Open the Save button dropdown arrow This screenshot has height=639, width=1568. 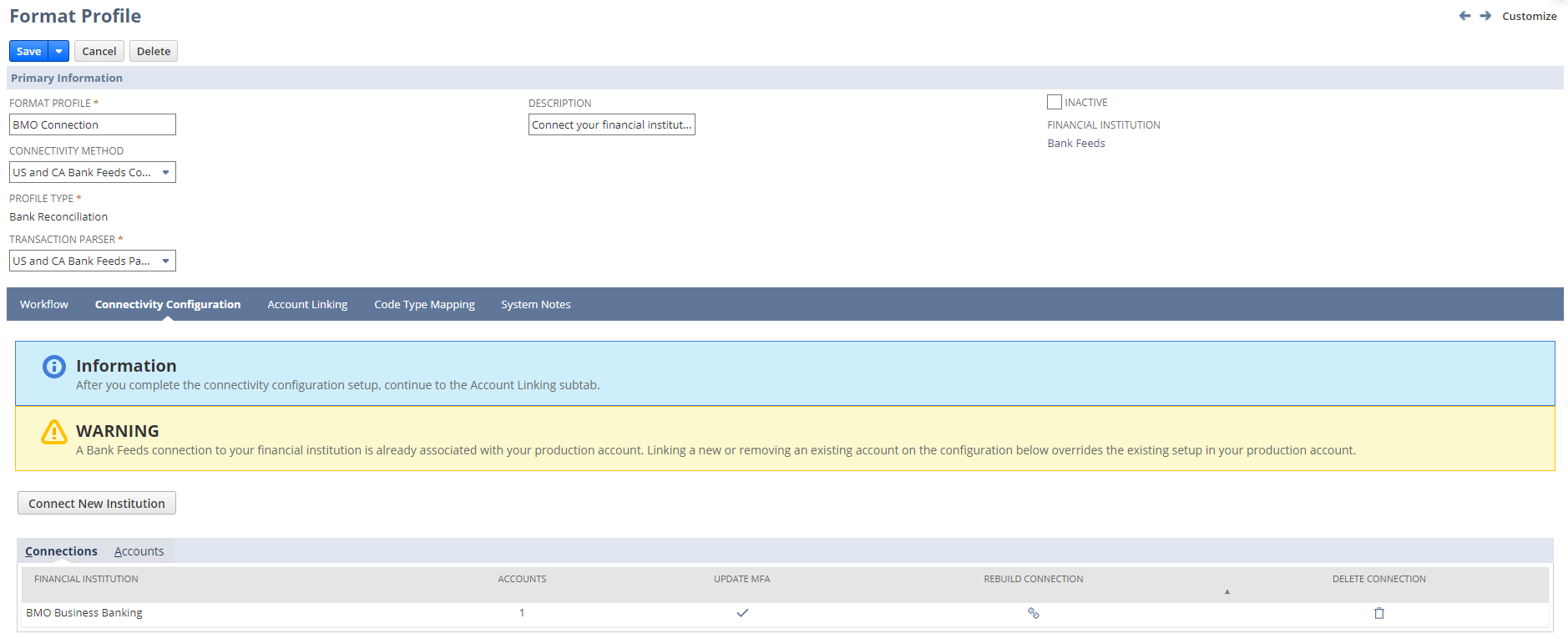click(x=58, y=51)
